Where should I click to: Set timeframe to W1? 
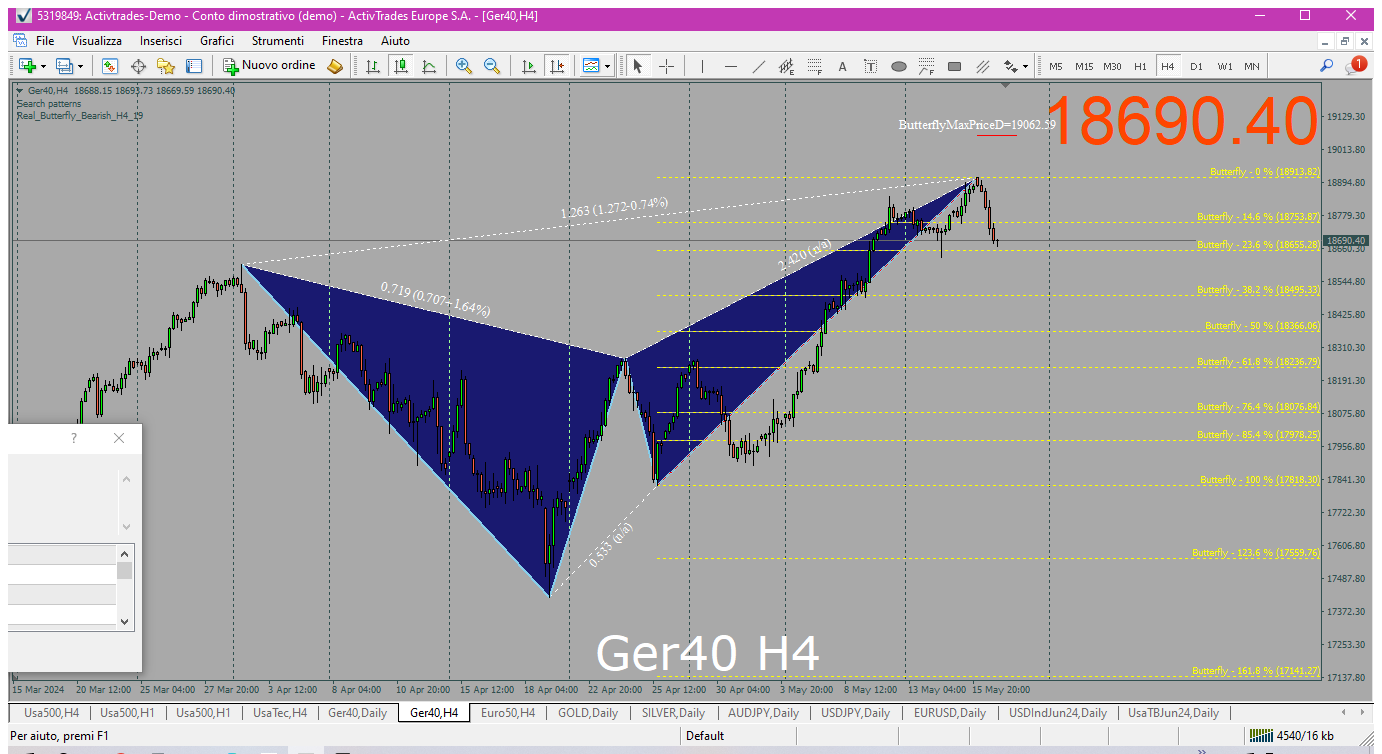[x=1224, y=66]
